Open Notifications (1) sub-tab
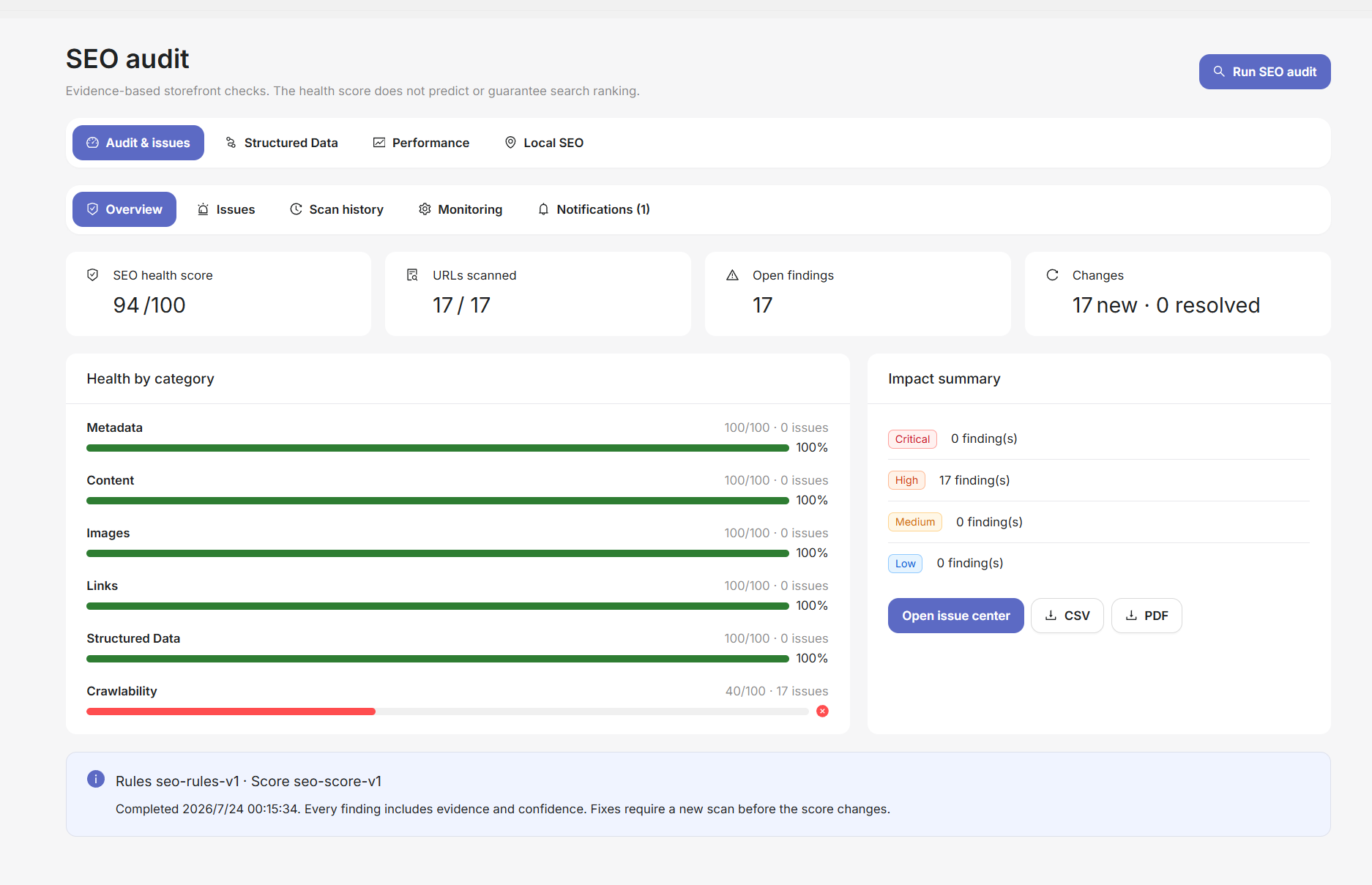Screen dimensions: 1372x885 pos(594,209)
